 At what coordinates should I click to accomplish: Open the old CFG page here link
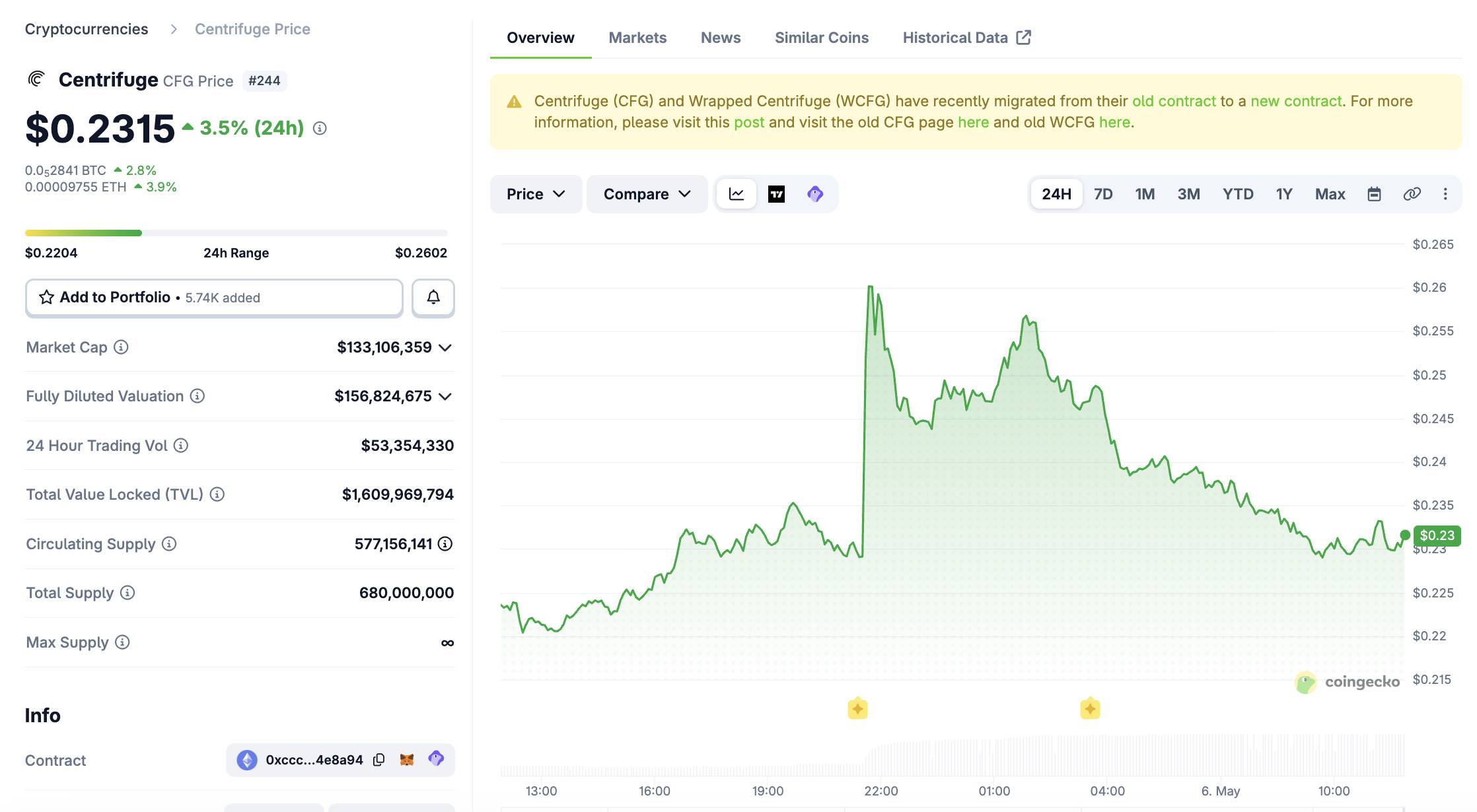click(x=974, y=122)
